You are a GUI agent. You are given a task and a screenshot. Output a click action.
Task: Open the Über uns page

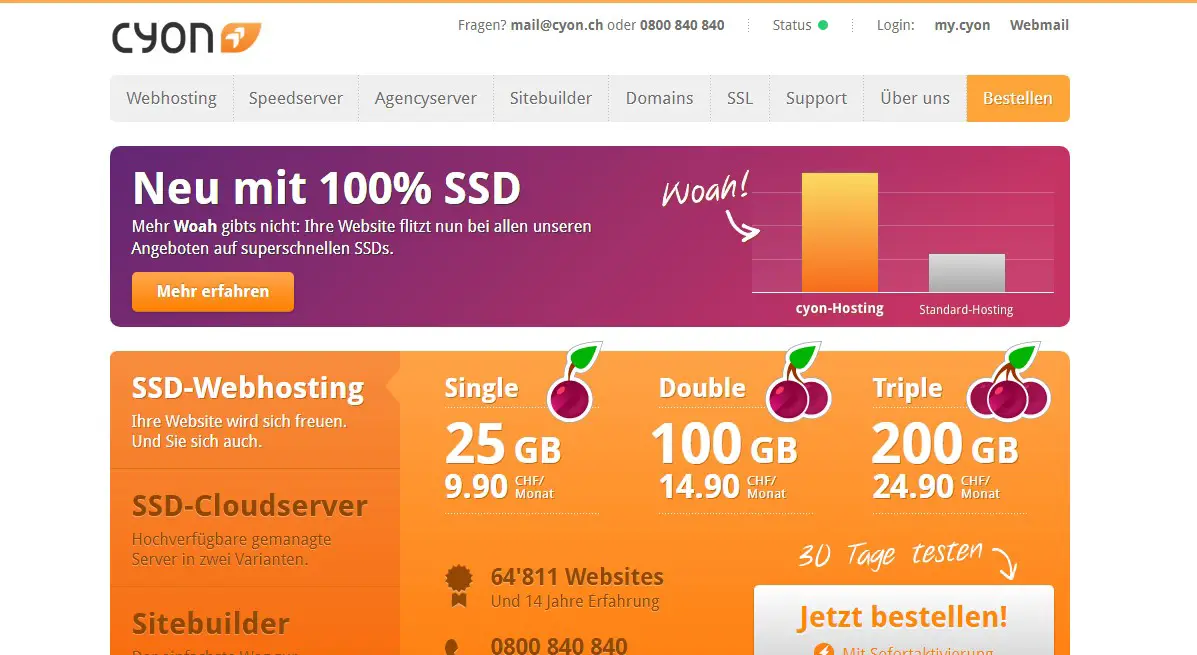pyautogui.click(x=915, y=98)
